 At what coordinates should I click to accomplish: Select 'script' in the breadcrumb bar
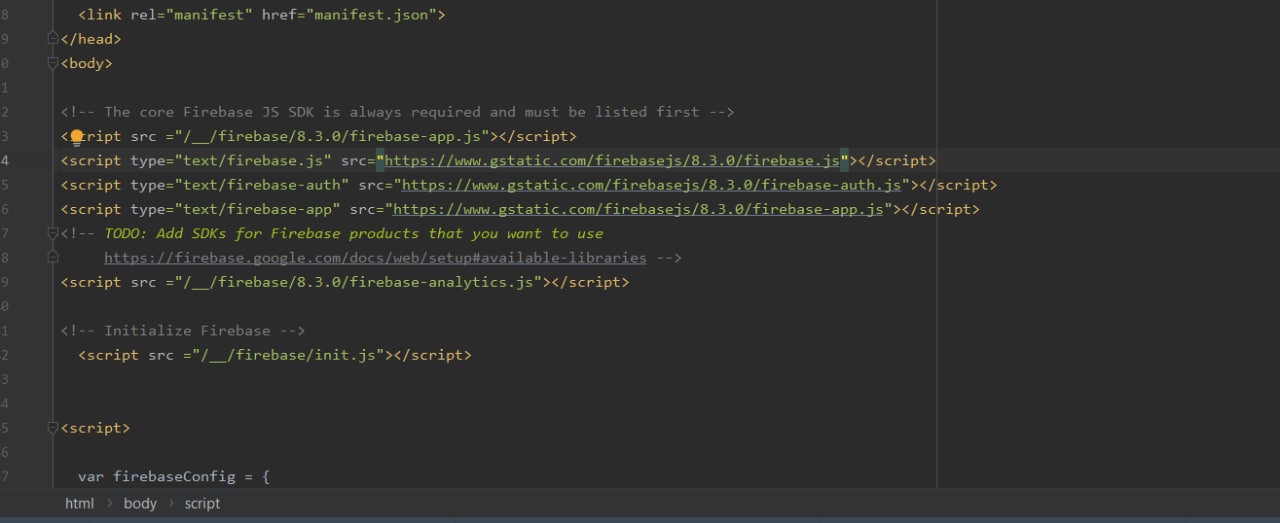[202, 503]
